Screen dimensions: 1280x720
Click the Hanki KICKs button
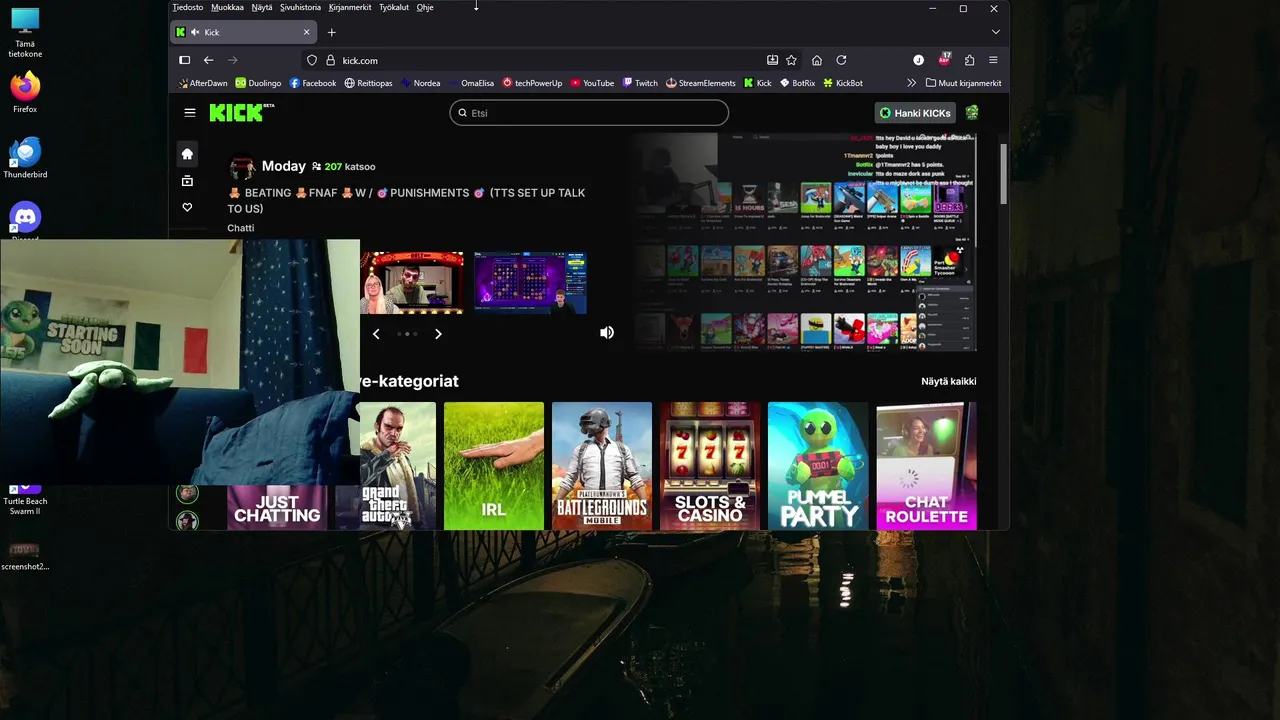915,113
